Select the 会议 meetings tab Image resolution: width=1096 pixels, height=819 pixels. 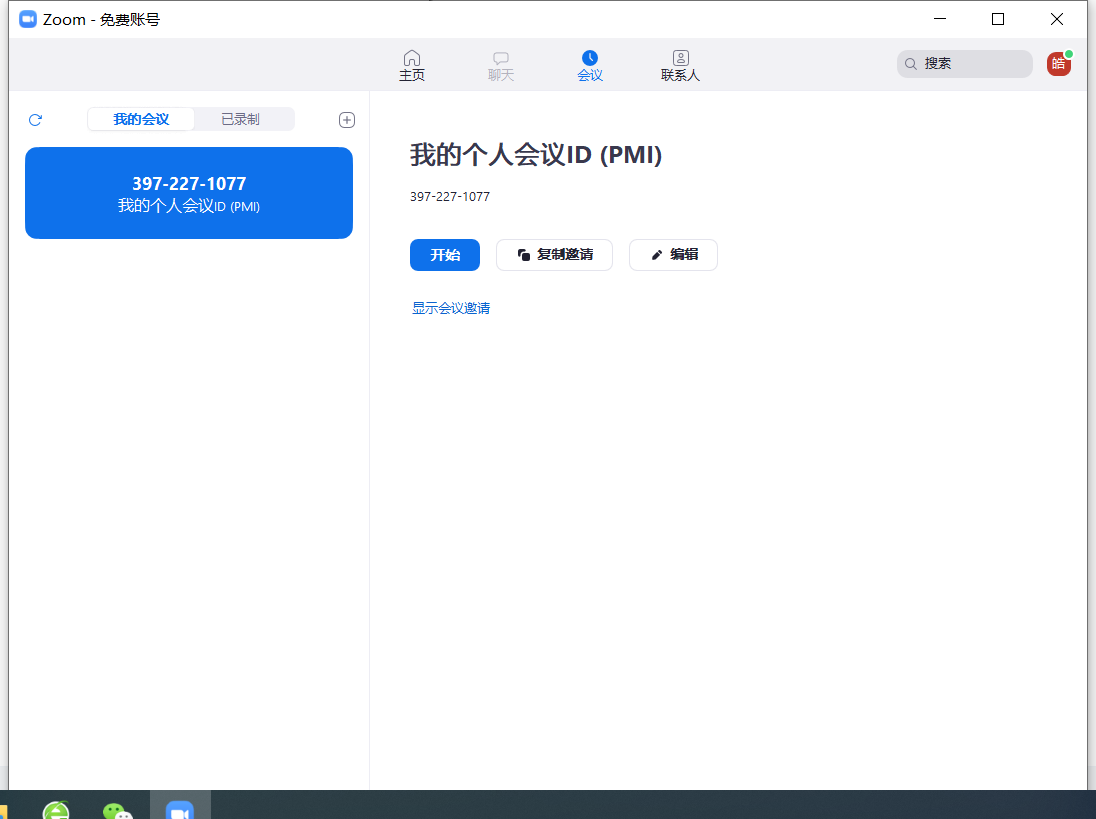[x=590, y=66]
